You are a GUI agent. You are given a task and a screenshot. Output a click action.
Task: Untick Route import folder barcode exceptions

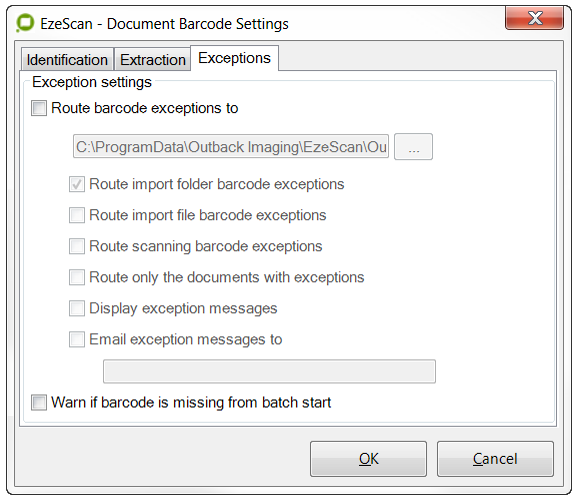[77, 184]
